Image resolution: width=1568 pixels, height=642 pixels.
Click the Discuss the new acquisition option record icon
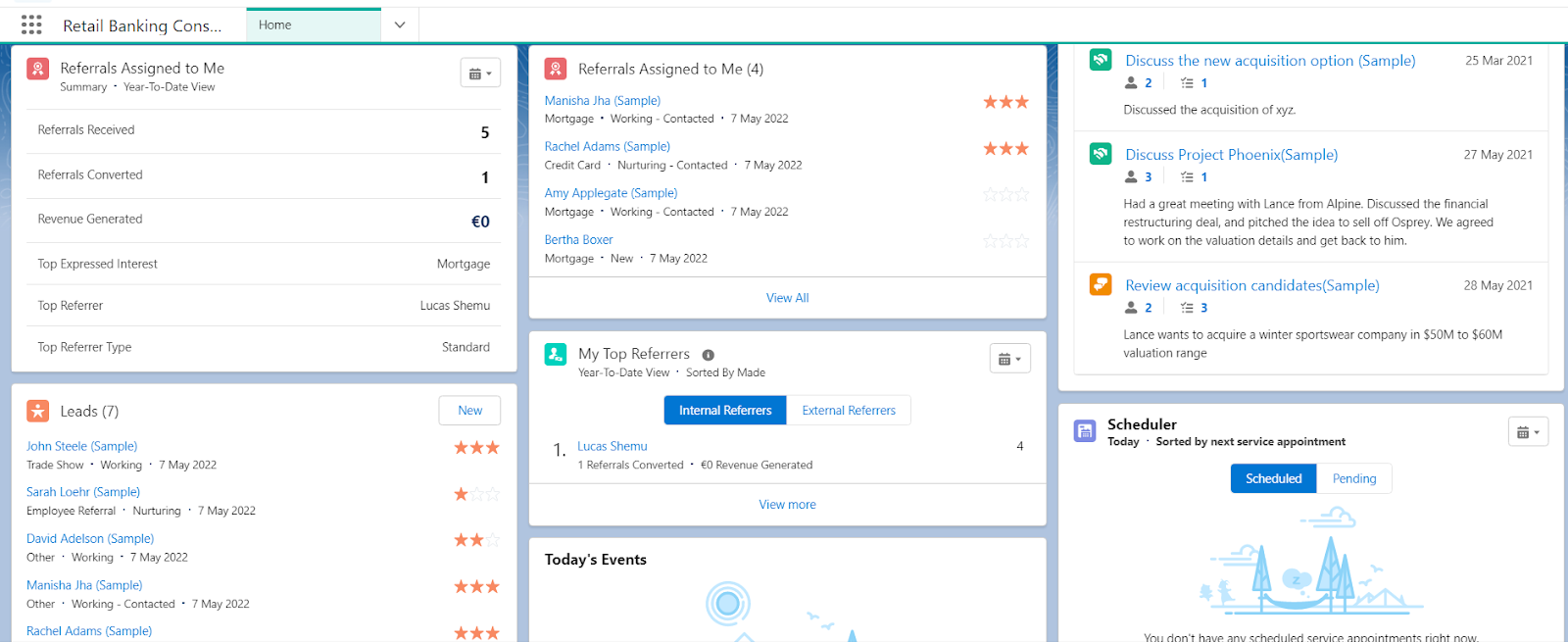[1101, 60]
